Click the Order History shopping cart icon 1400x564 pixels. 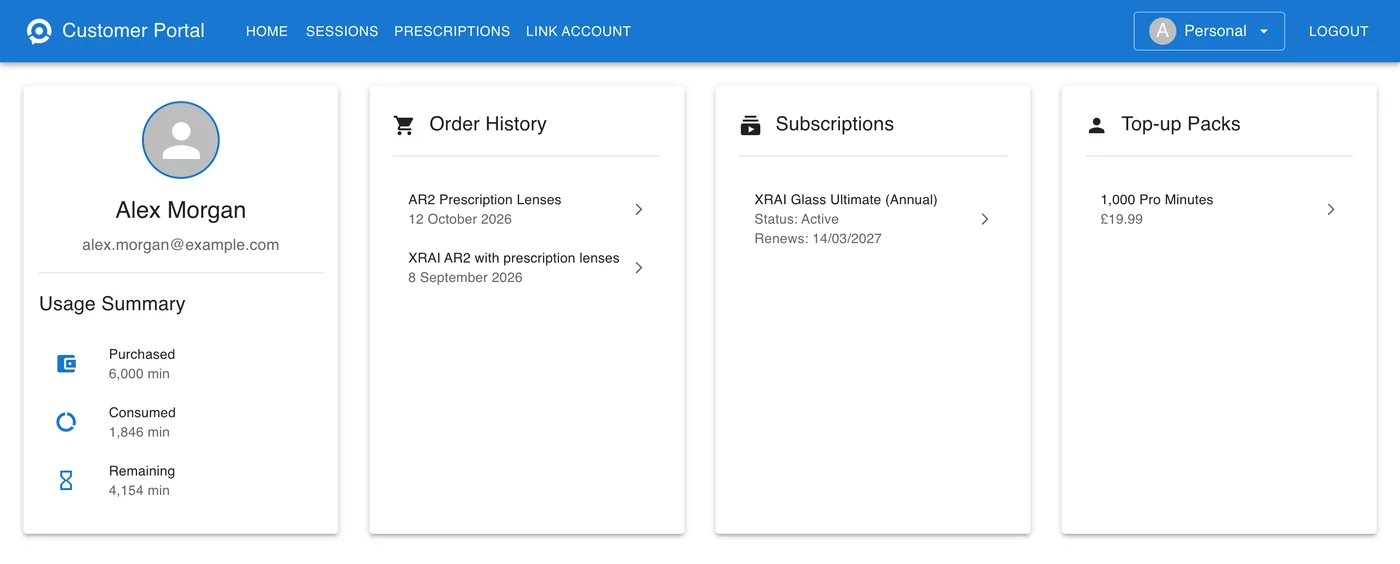pyautogui.click(x=404, y=125)
